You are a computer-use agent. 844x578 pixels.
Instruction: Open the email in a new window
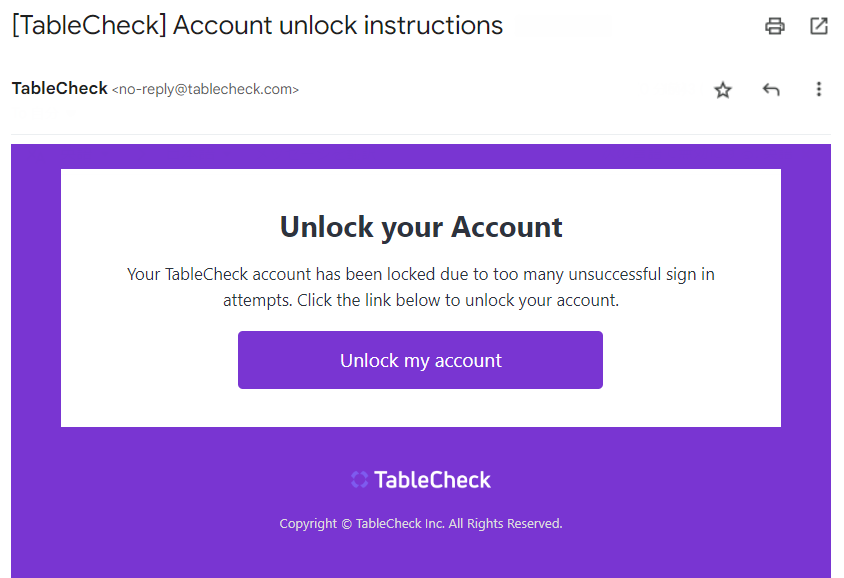pos(819,27)
